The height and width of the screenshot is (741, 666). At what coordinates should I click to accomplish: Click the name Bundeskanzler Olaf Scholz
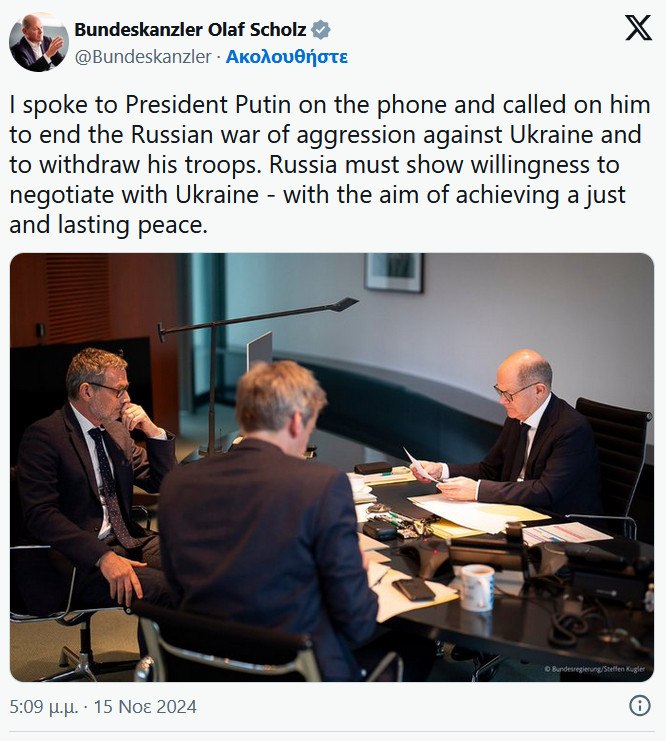(190, 30)
